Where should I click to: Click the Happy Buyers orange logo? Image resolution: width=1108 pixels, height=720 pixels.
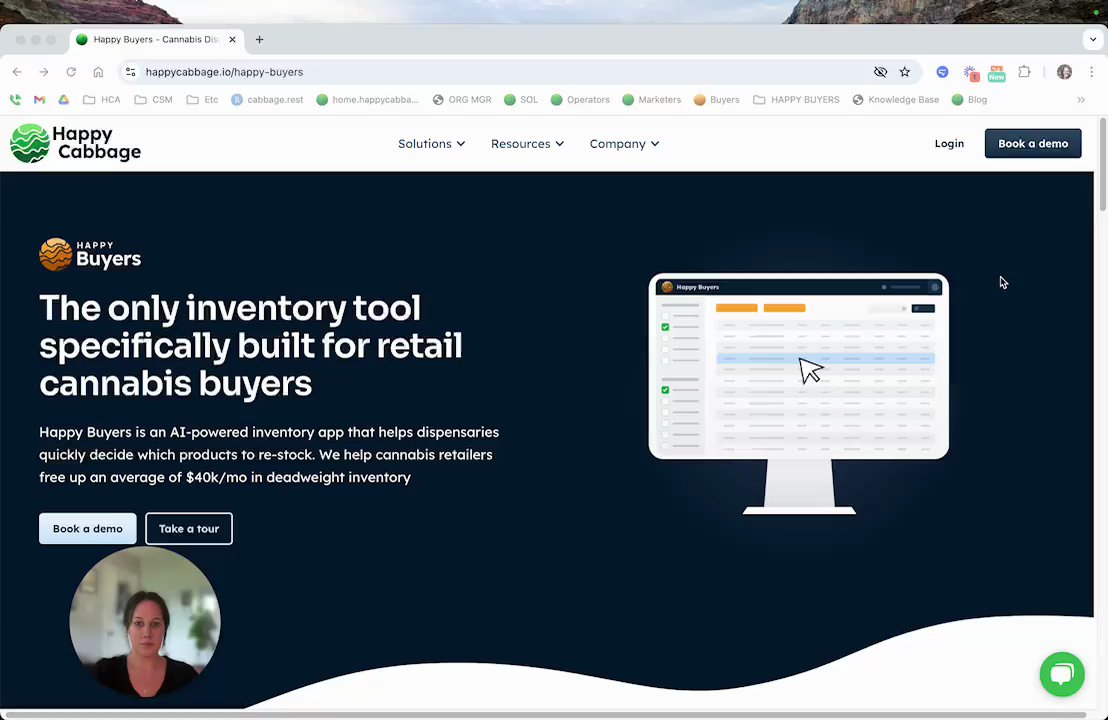point(90,254)
